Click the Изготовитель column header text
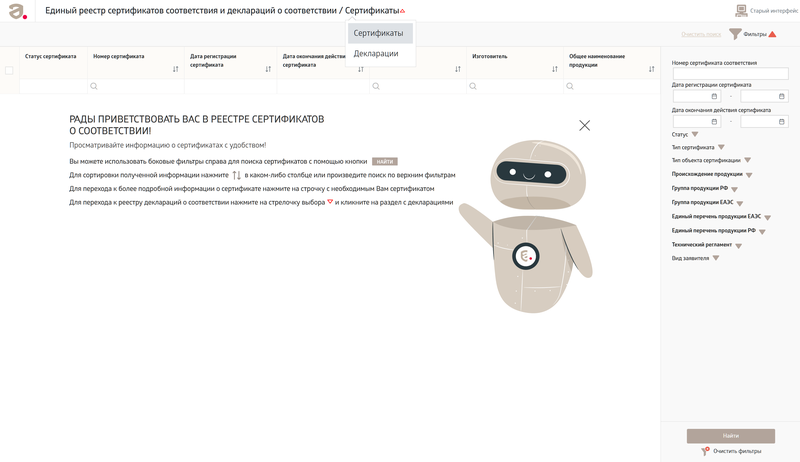Screen dimensions: 800x462 pyautogui.click(x=490, y=57)
